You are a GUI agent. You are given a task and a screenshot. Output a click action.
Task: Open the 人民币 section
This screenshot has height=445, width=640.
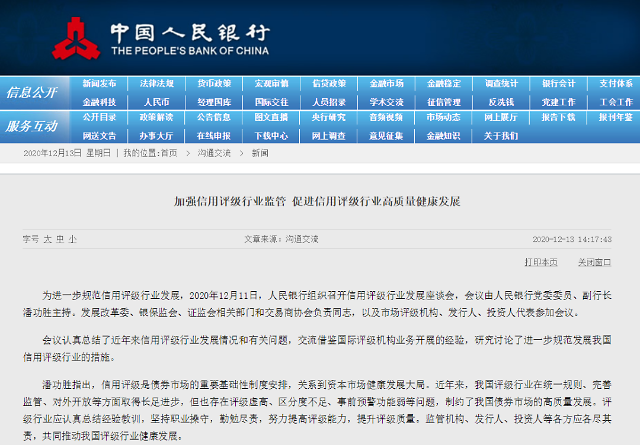[x=157, y=102]
